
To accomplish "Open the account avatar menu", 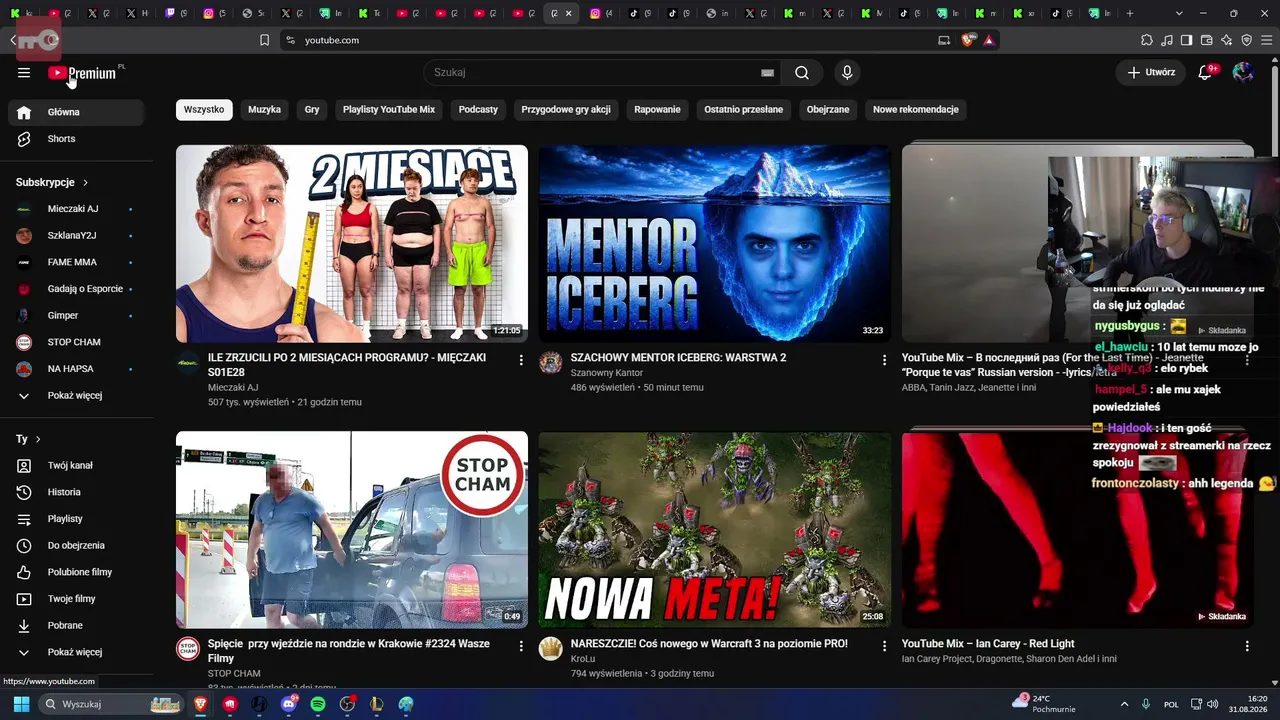I will (1243, 72).
